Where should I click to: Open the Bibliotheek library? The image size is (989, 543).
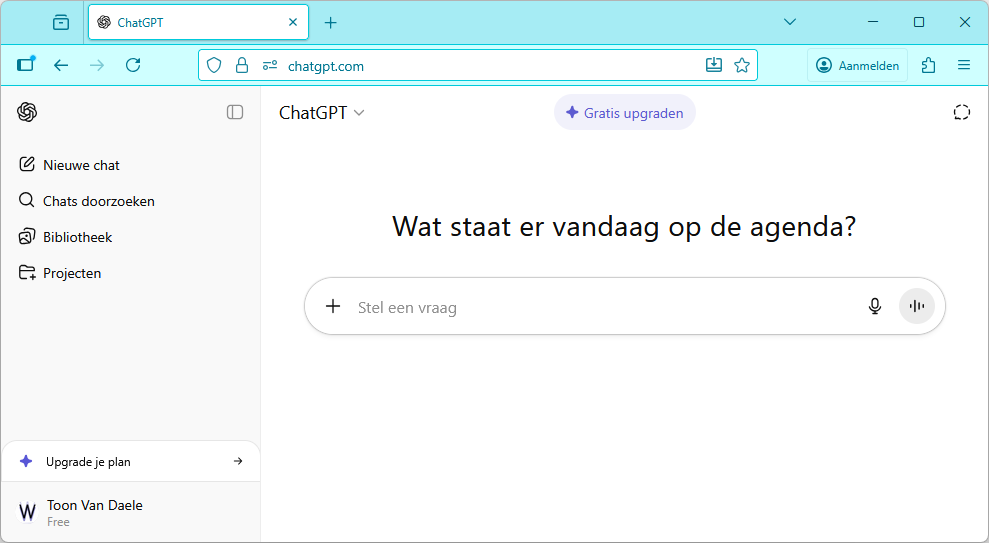click(x=131, y=237)
